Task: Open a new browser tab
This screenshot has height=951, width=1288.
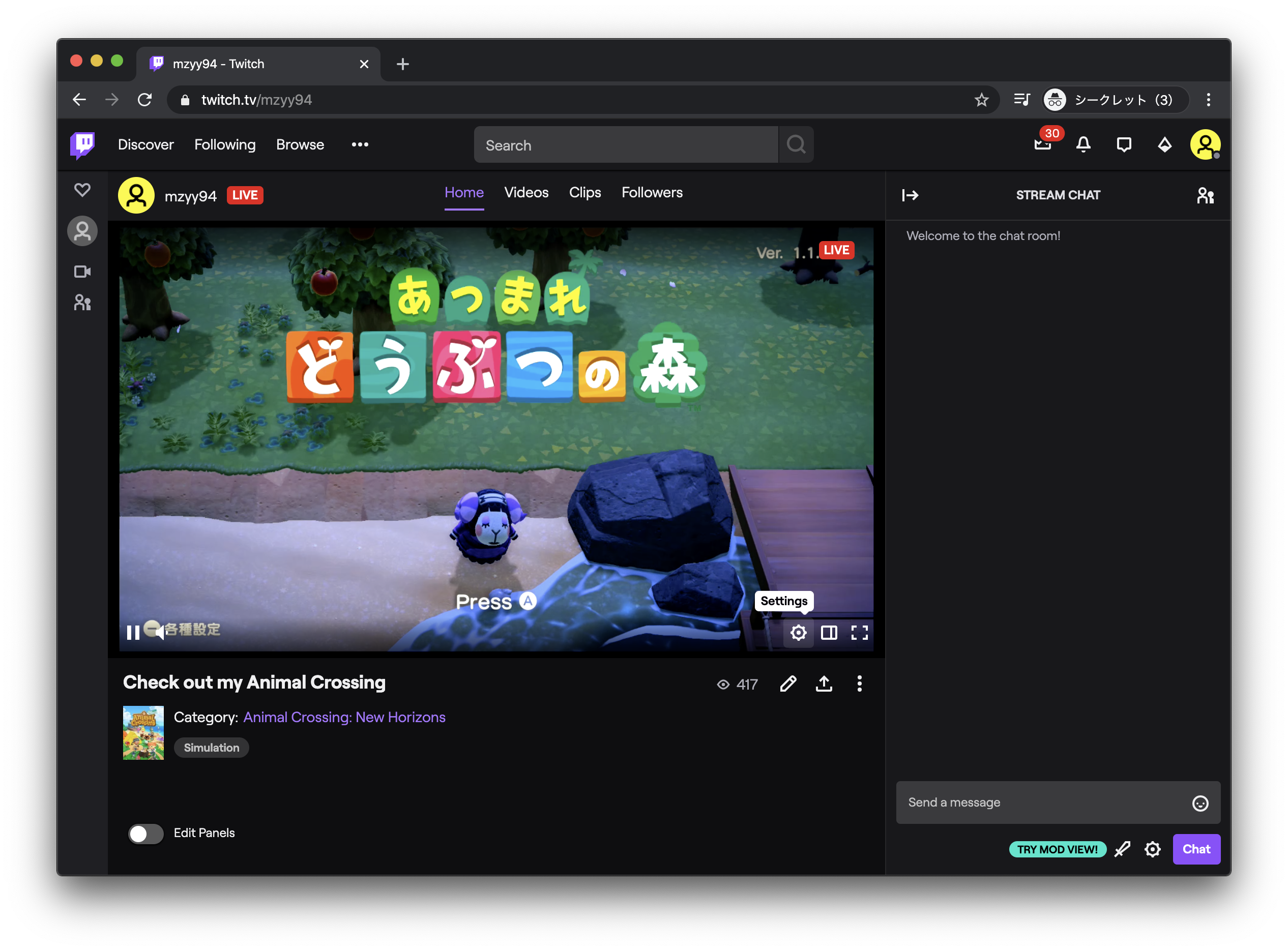Action: [x=402, y=64]
